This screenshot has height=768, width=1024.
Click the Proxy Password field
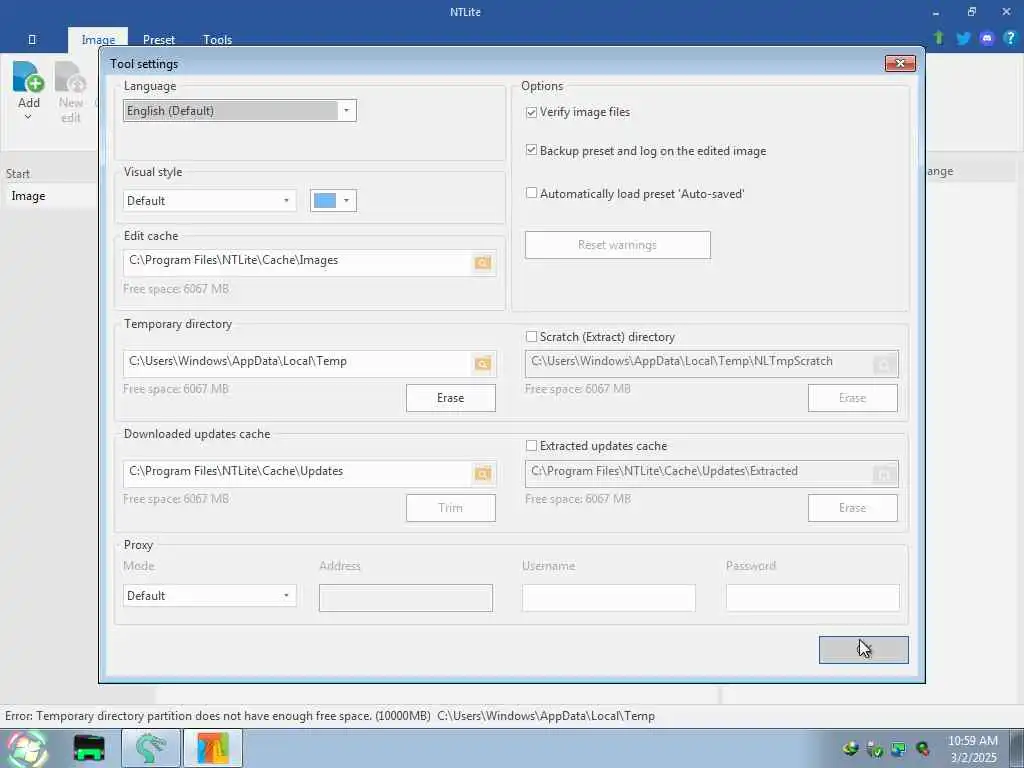(812, 598)
